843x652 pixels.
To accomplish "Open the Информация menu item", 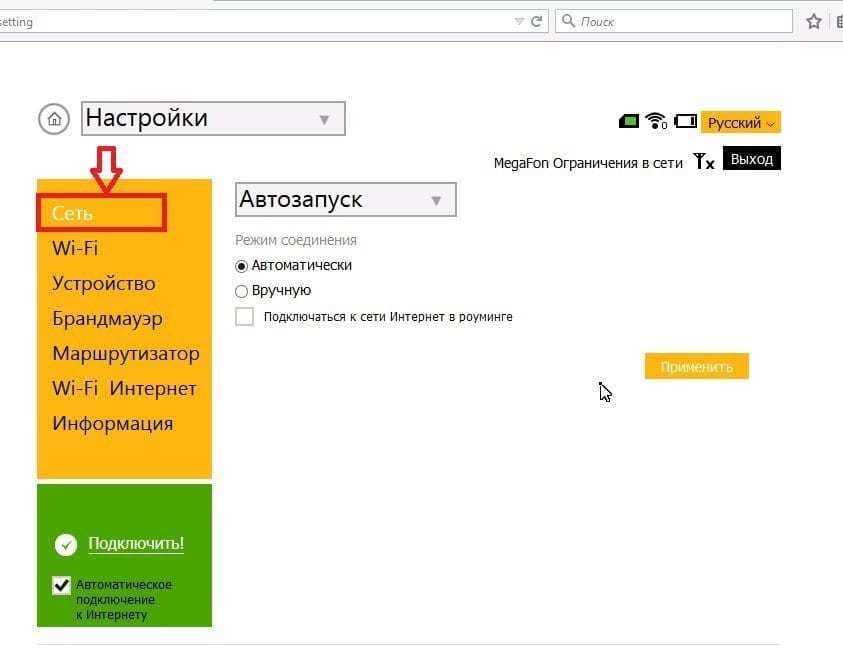I will pyautogui.click(x=112, y=424).
